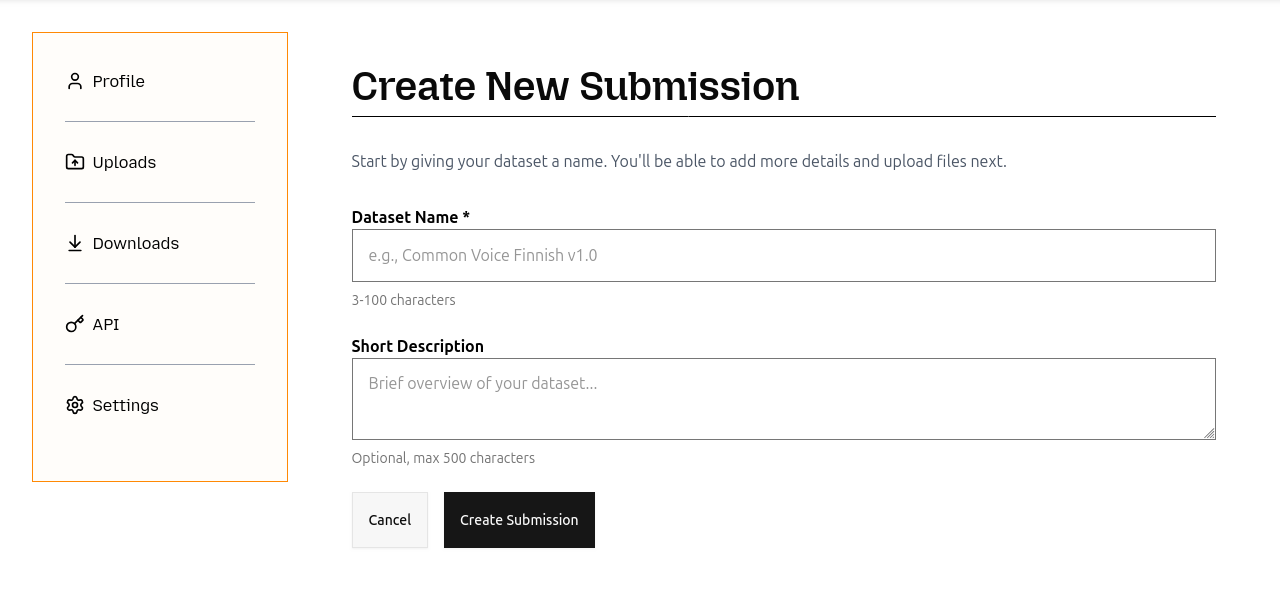Viewport: 1280px width, 612px height.
Task: Click the Settings gear icon
Action: (75, 405)
